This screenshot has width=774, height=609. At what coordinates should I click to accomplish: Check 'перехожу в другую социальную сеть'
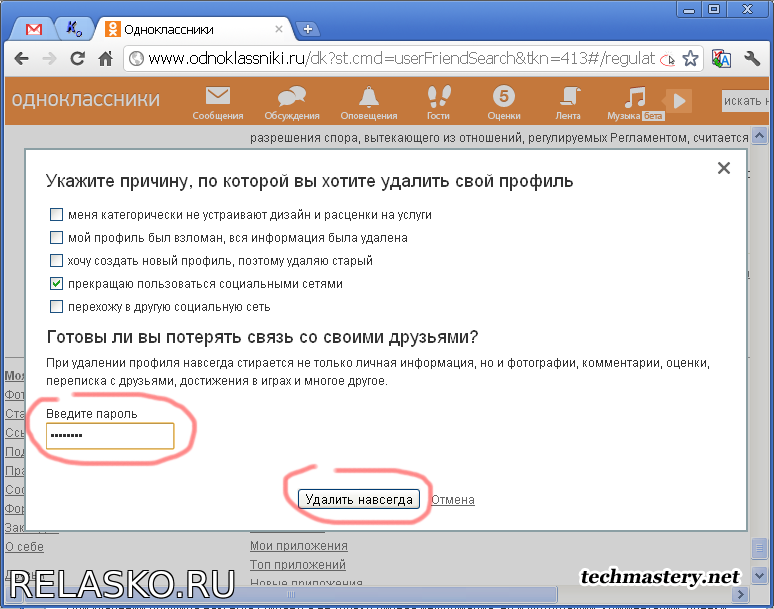coord(57,307)
